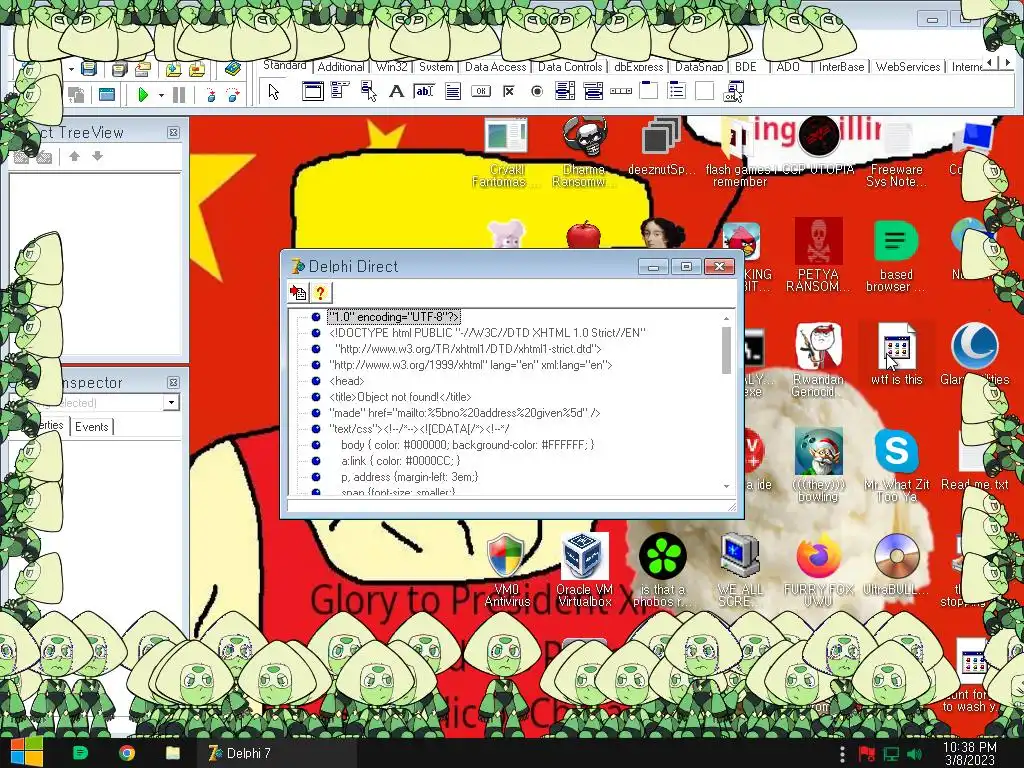Click the volume speaker tray icon
This screenshot has width=1024, height=768.
(x=915, y=754)
